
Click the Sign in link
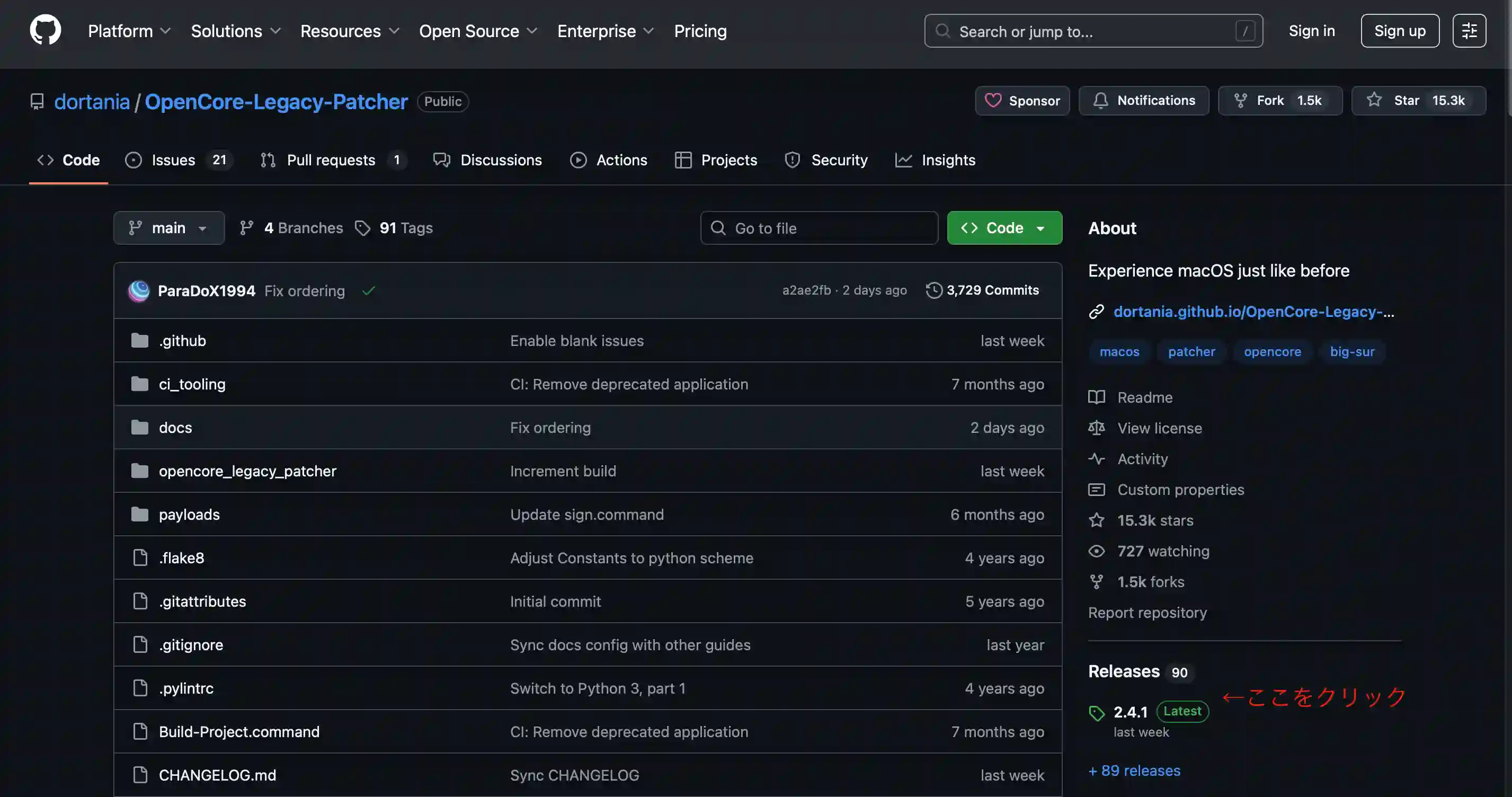(x=1311, y=31)
